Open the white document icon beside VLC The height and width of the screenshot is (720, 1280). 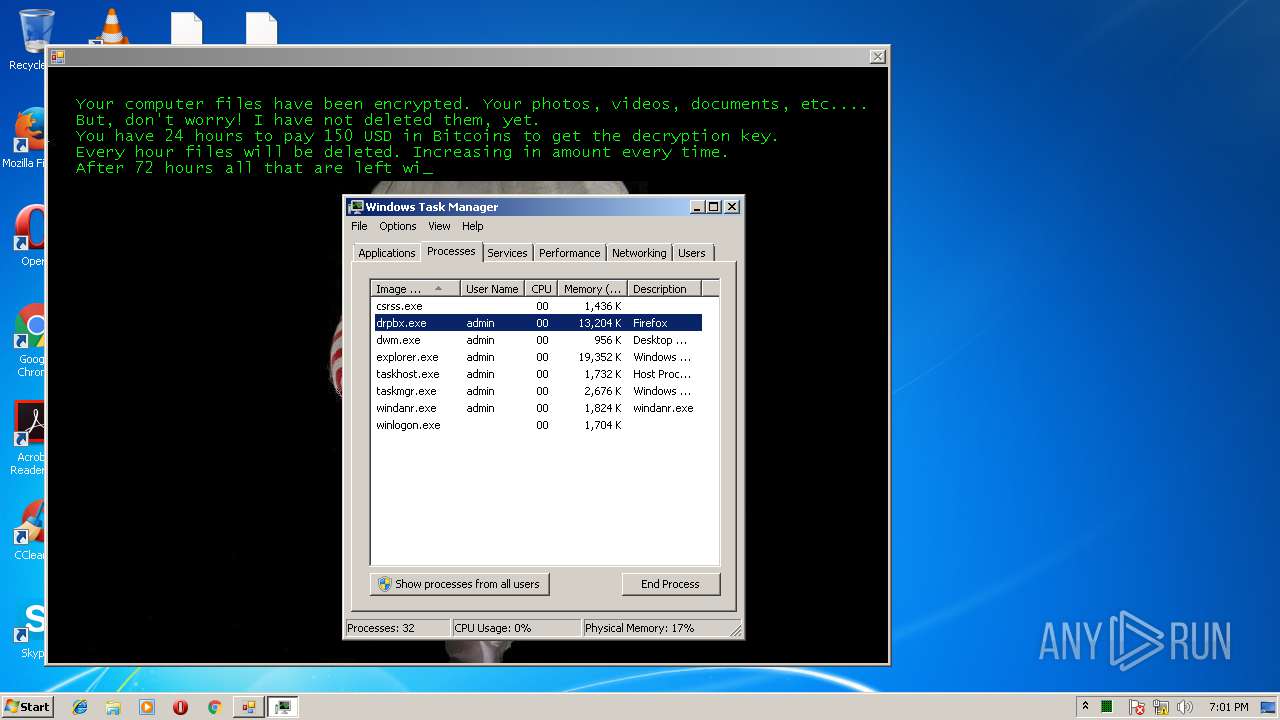click(187, 28)
